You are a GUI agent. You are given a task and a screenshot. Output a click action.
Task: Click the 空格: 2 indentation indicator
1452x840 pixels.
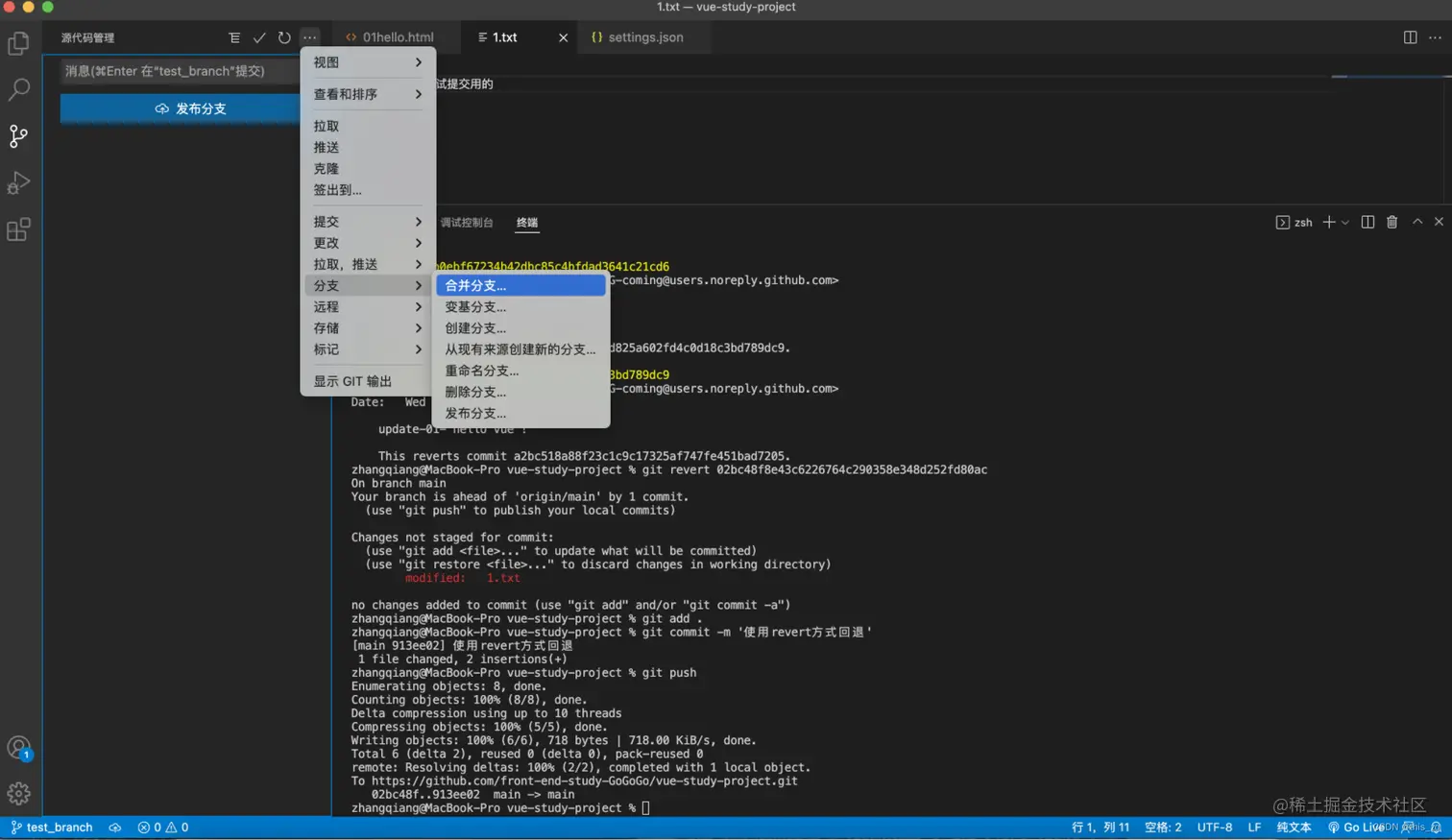tap(1163, 828)
